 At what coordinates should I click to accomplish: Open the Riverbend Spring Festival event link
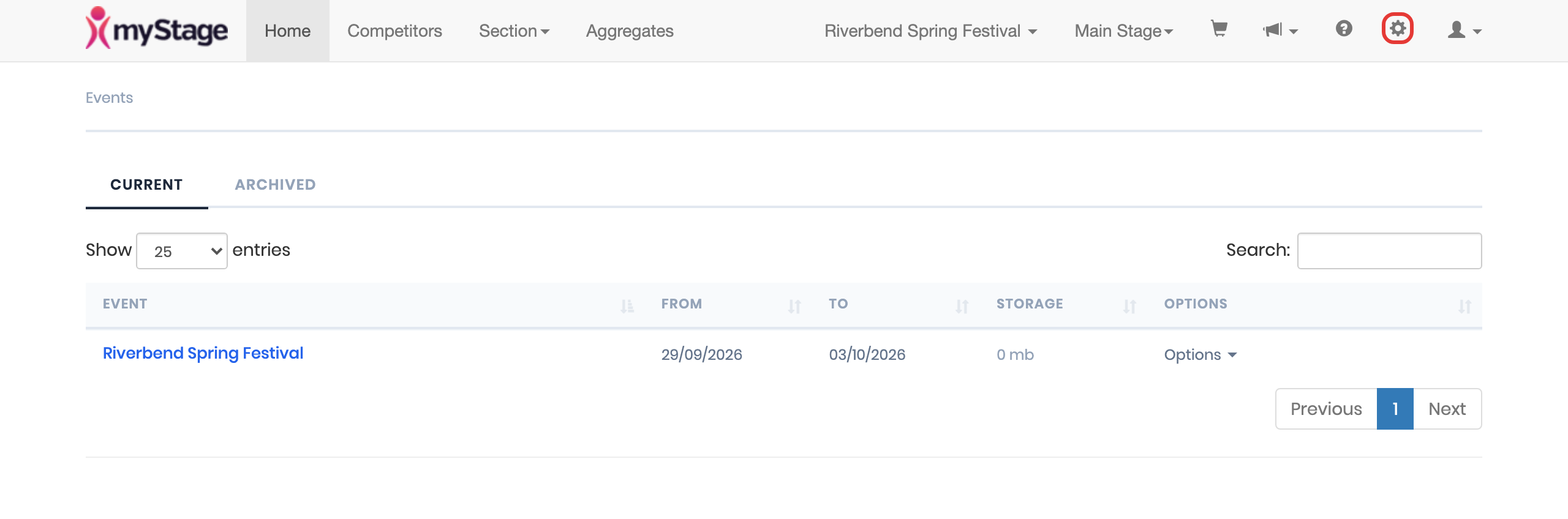click(203, 354)
